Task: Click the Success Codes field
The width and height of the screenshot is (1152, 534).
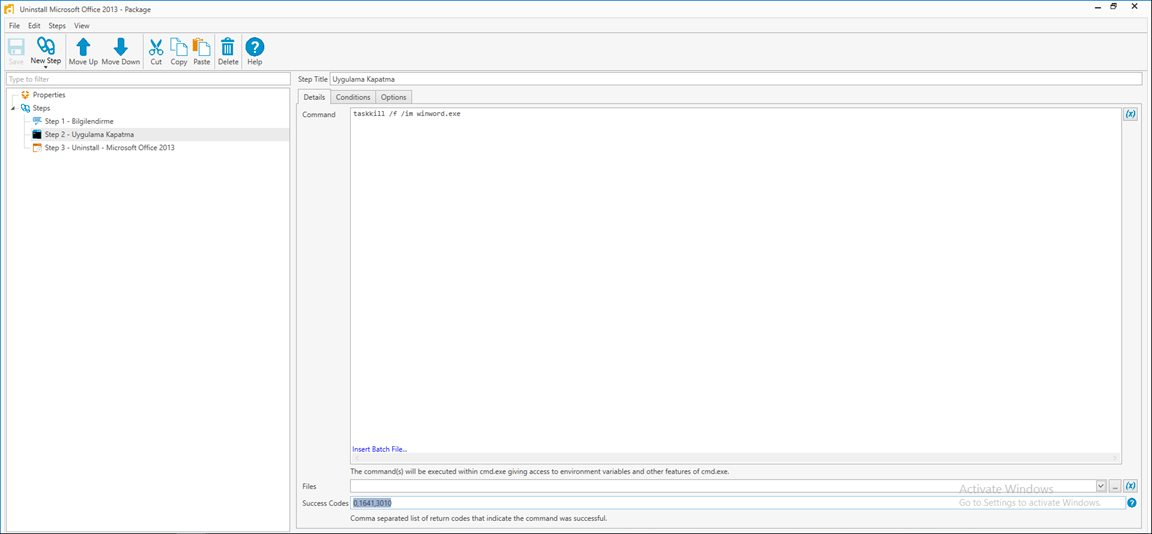Action: pyautogui.click(x=738, y=503)
